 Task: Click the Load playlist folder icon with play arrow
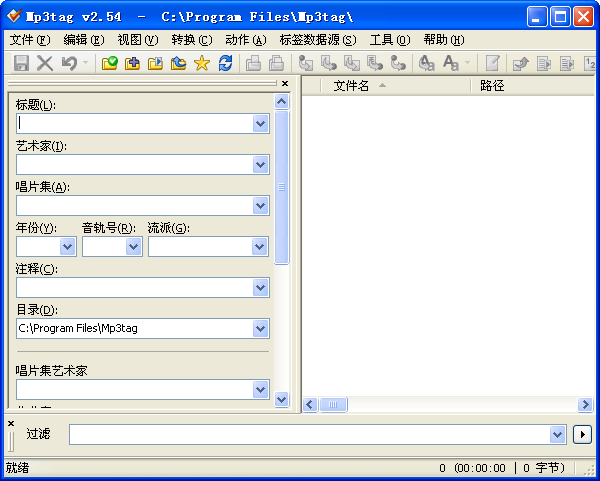155,63
